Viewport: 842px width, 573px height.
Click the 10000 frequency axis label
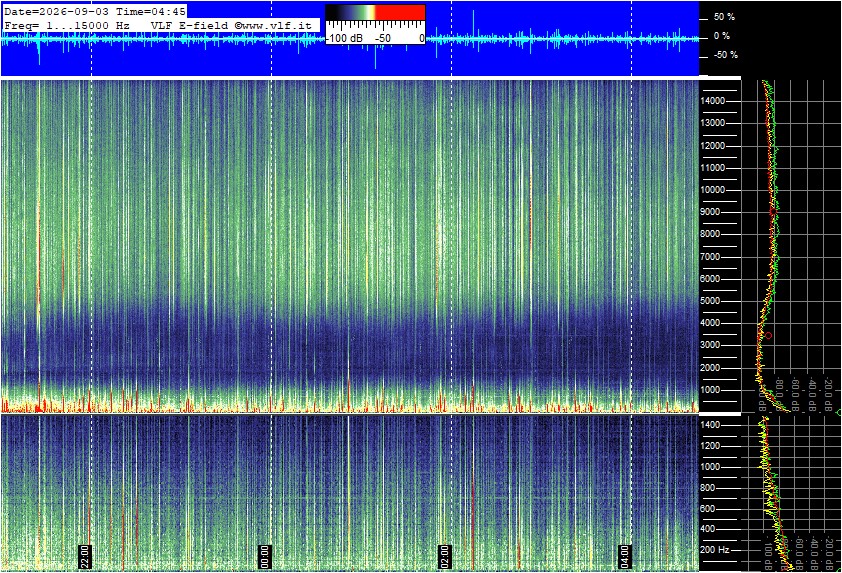713,190
